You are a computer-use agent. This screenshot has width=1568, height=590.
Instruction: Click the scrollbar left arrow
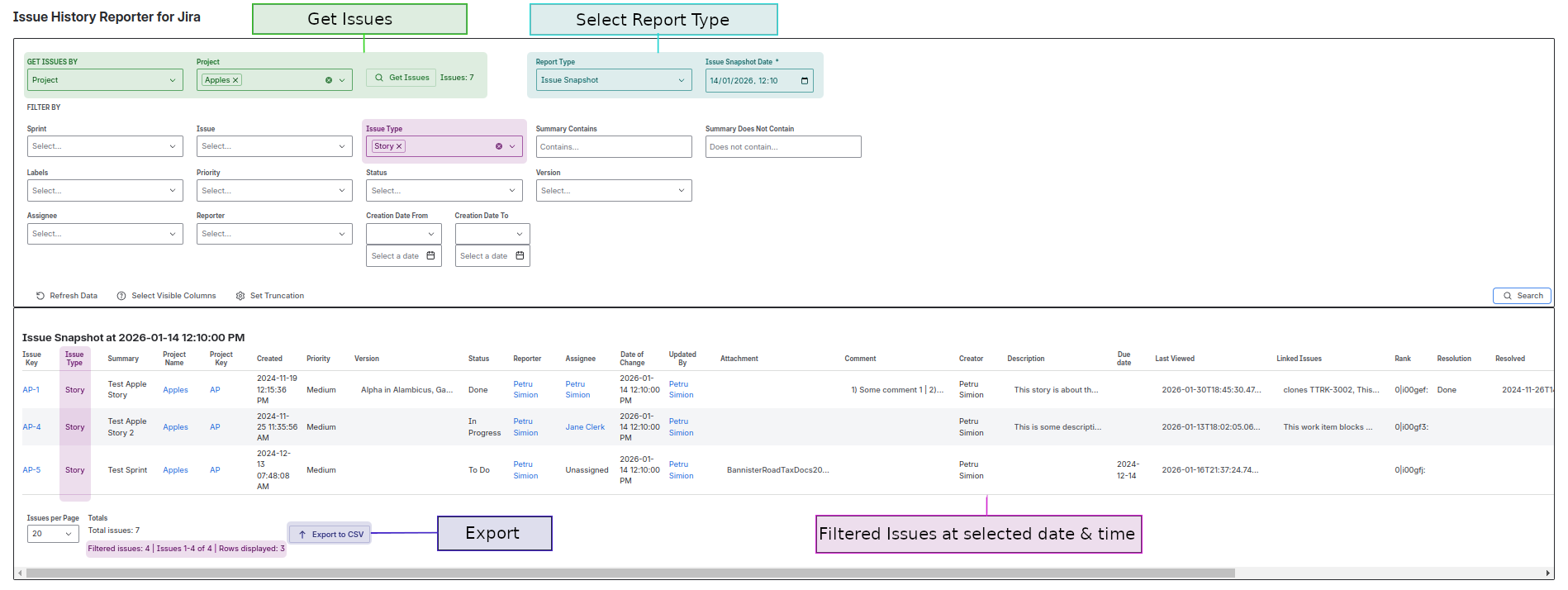[20, 573]
